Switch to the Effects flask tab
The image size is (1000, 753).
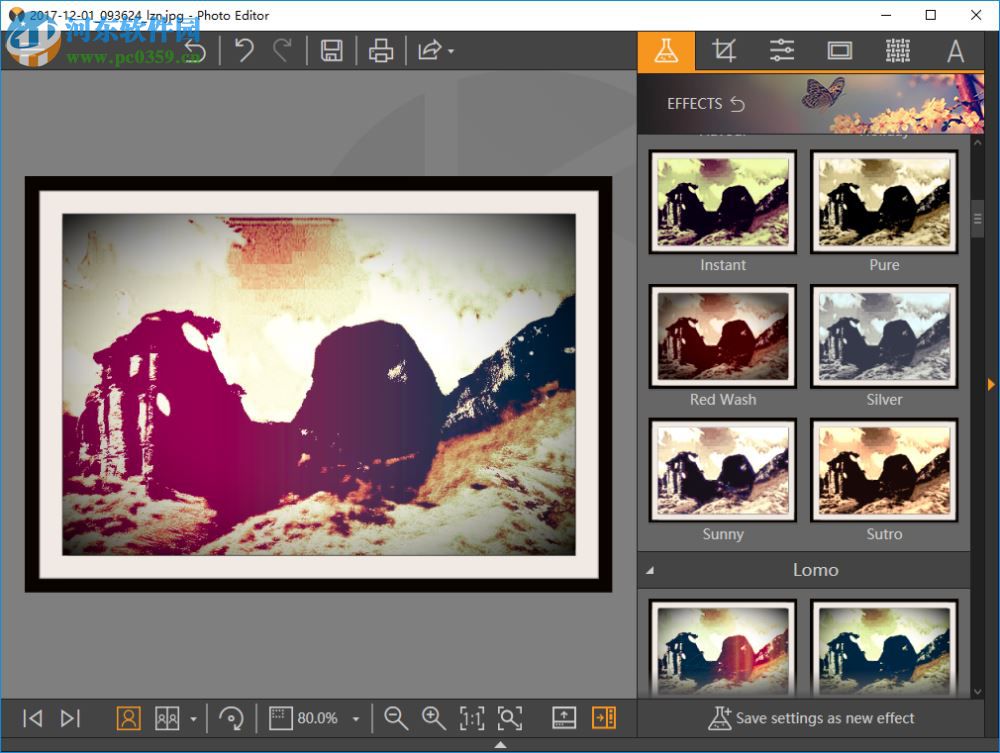[668, 51]
